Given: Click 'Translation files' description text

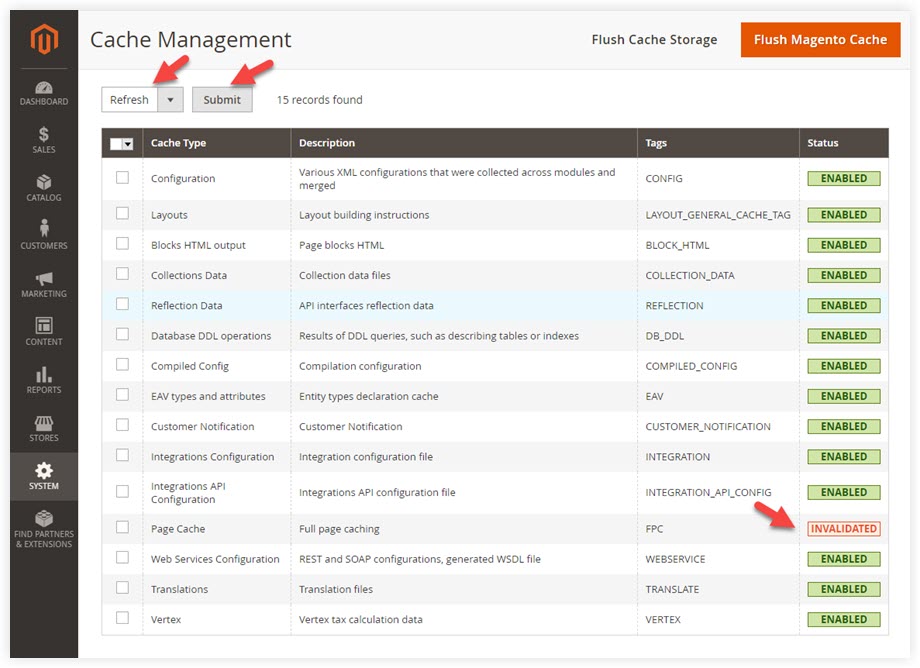Looking at the screenshot, I should [336, 589].
